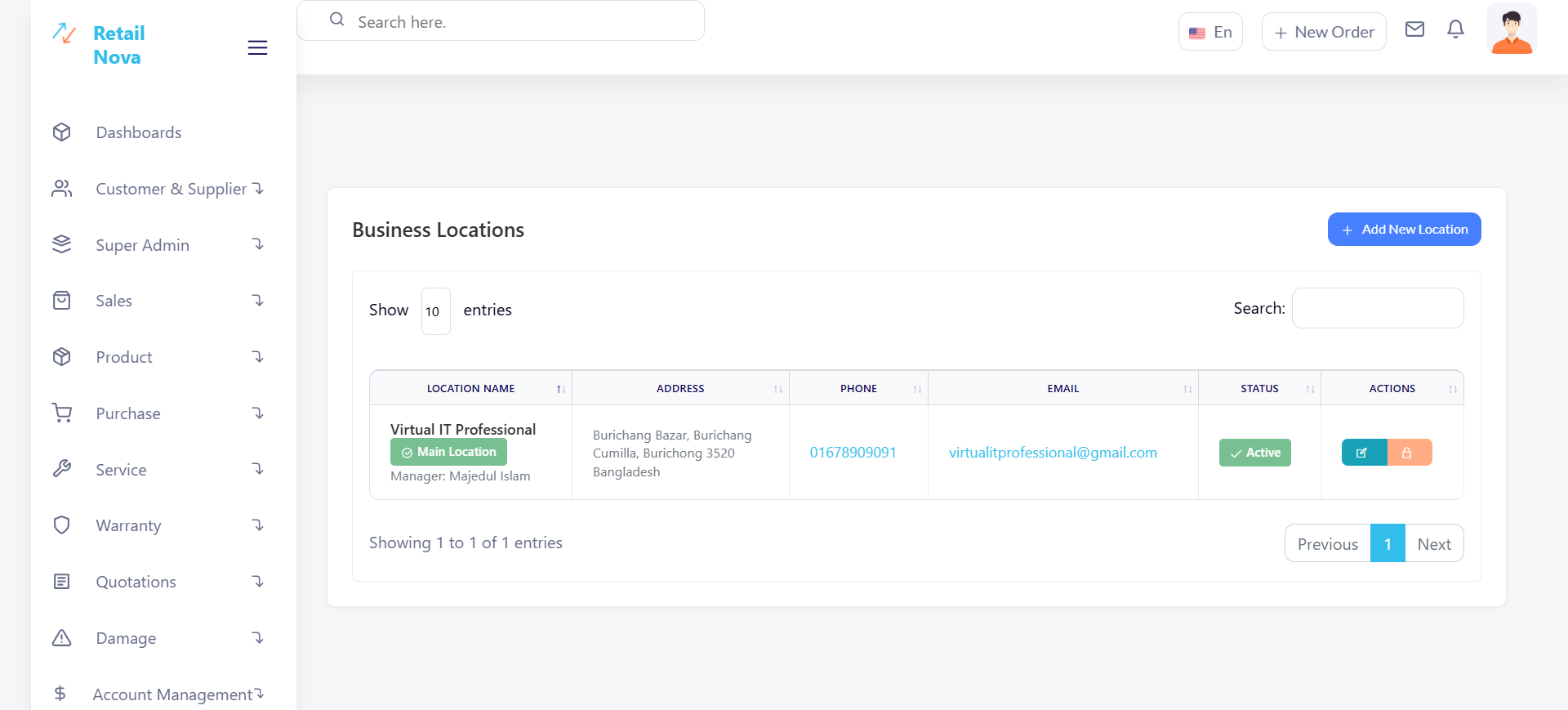Expand the Sales sidebar menu
1568x710 pixels.
114,301
